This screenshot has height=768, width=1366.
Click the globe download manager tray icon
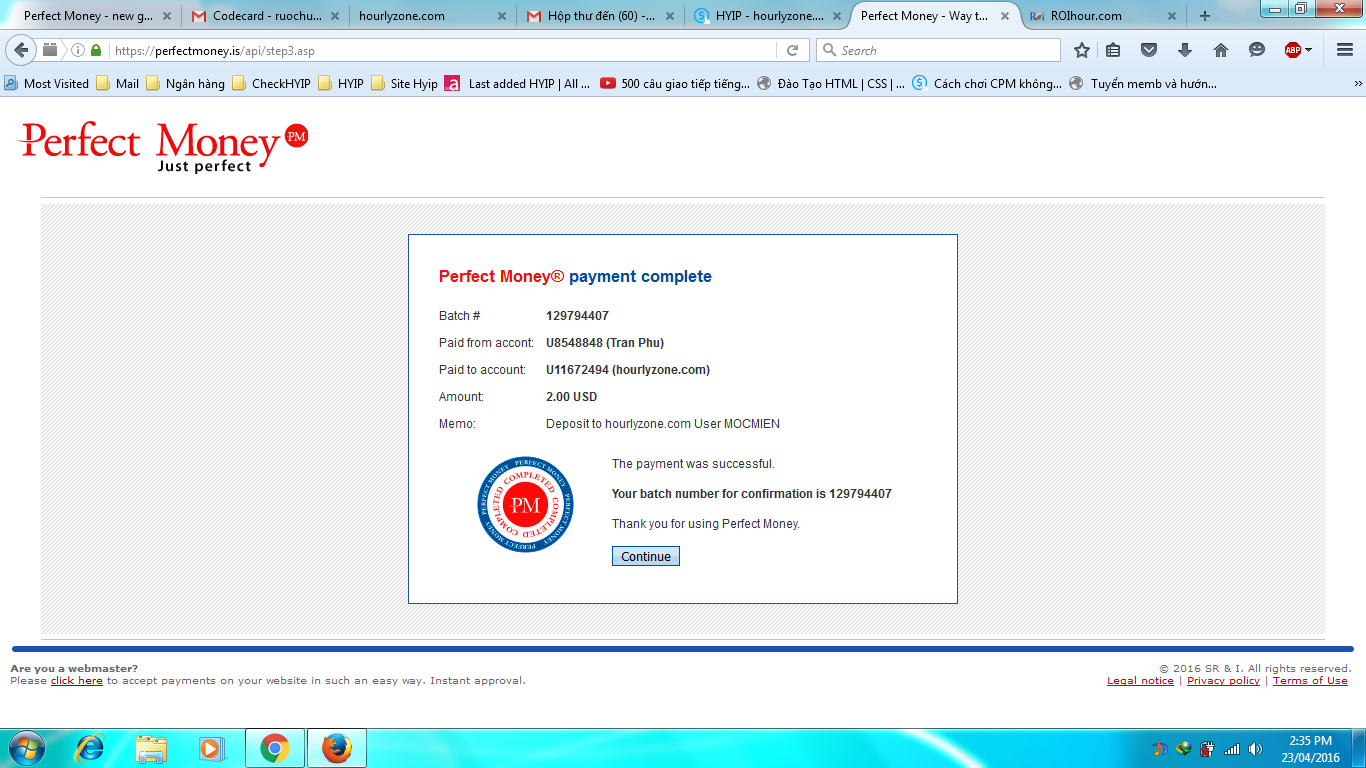(x=1184, y=749)
